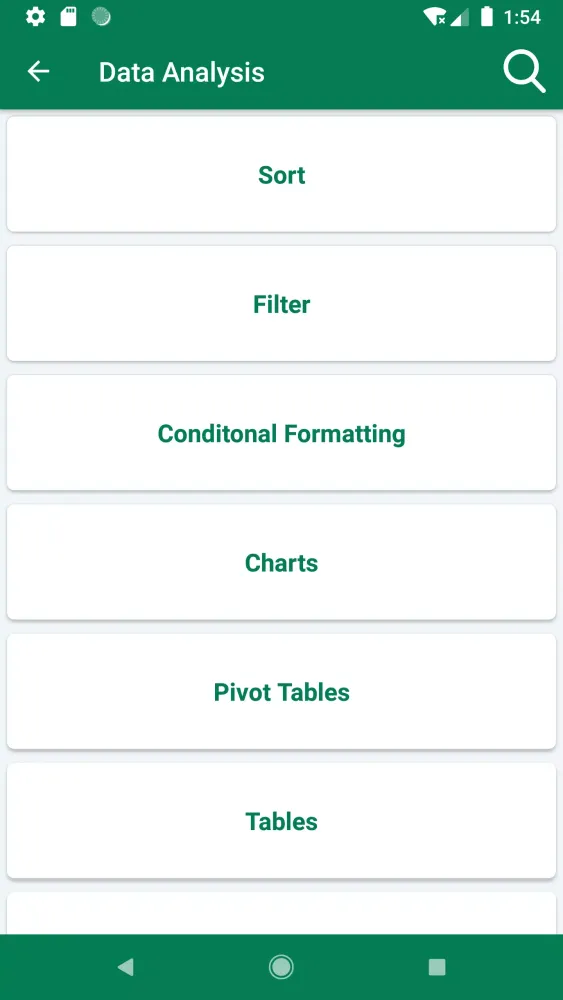Image resolution: width=563 pixels, height=1000 pixels.
Task: Open the Filter topic card
Action: (281, 304)
